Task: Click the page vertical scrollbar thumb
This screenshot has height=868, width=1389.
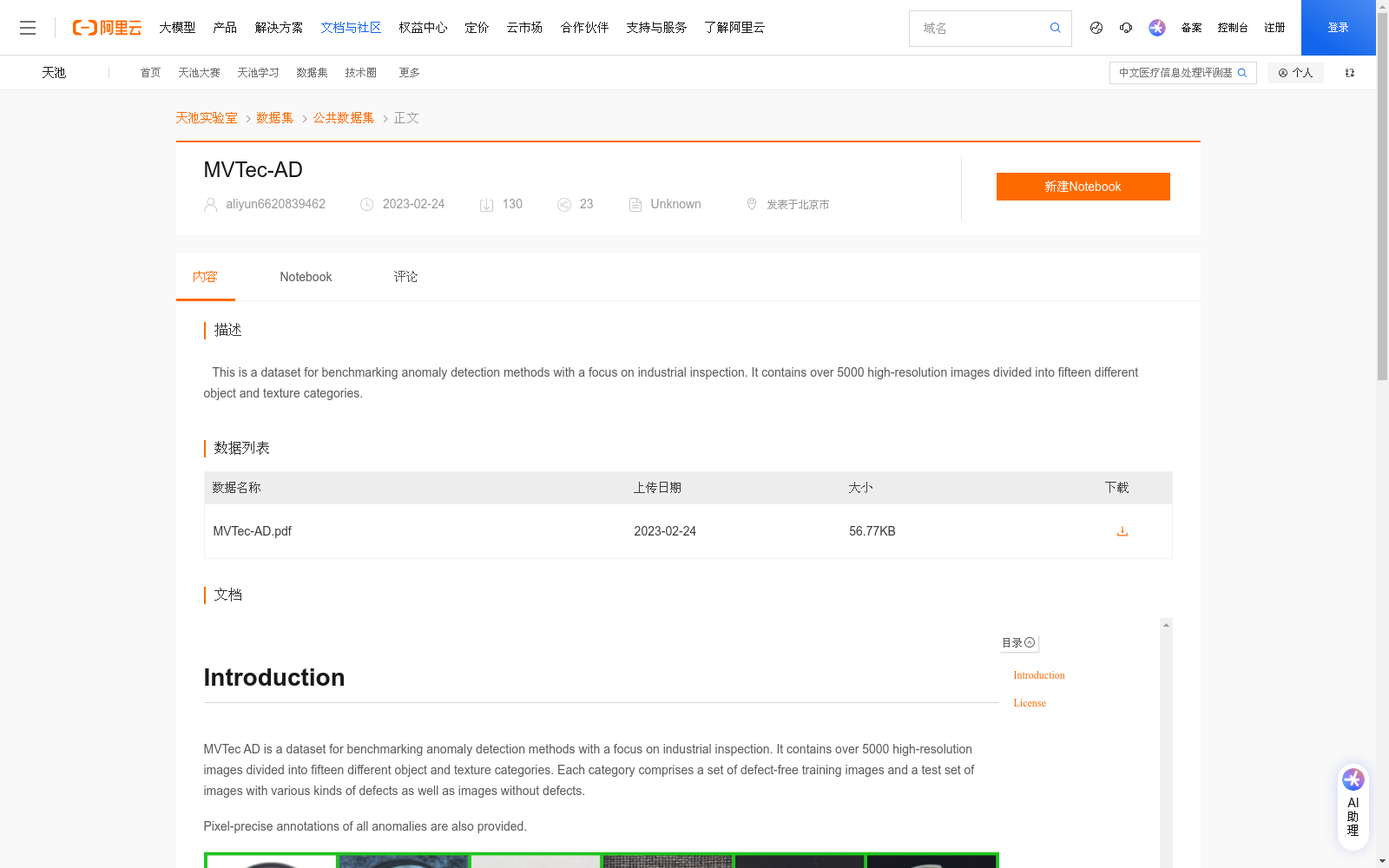Action: point(1382,198)
